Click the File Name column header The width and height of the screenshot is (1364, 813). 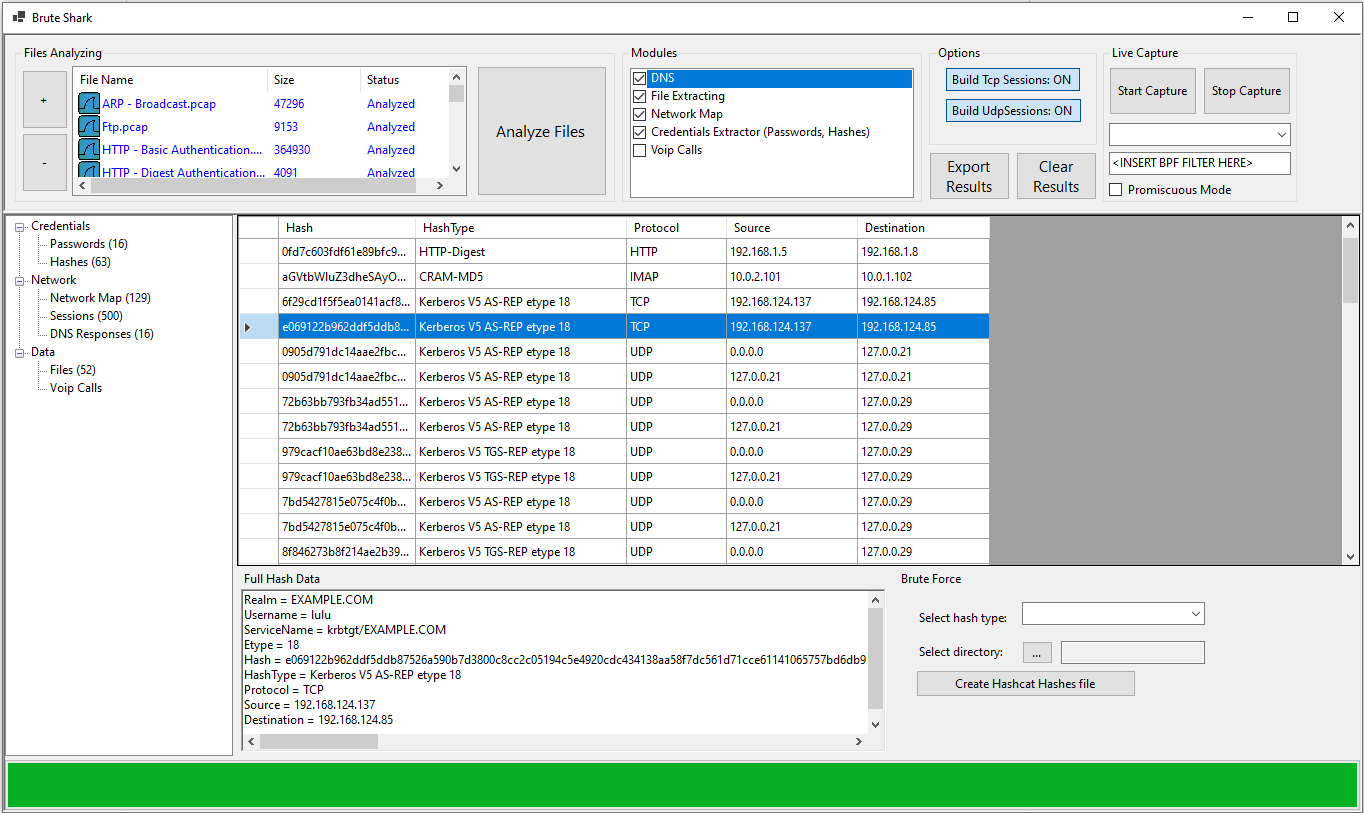170,80
